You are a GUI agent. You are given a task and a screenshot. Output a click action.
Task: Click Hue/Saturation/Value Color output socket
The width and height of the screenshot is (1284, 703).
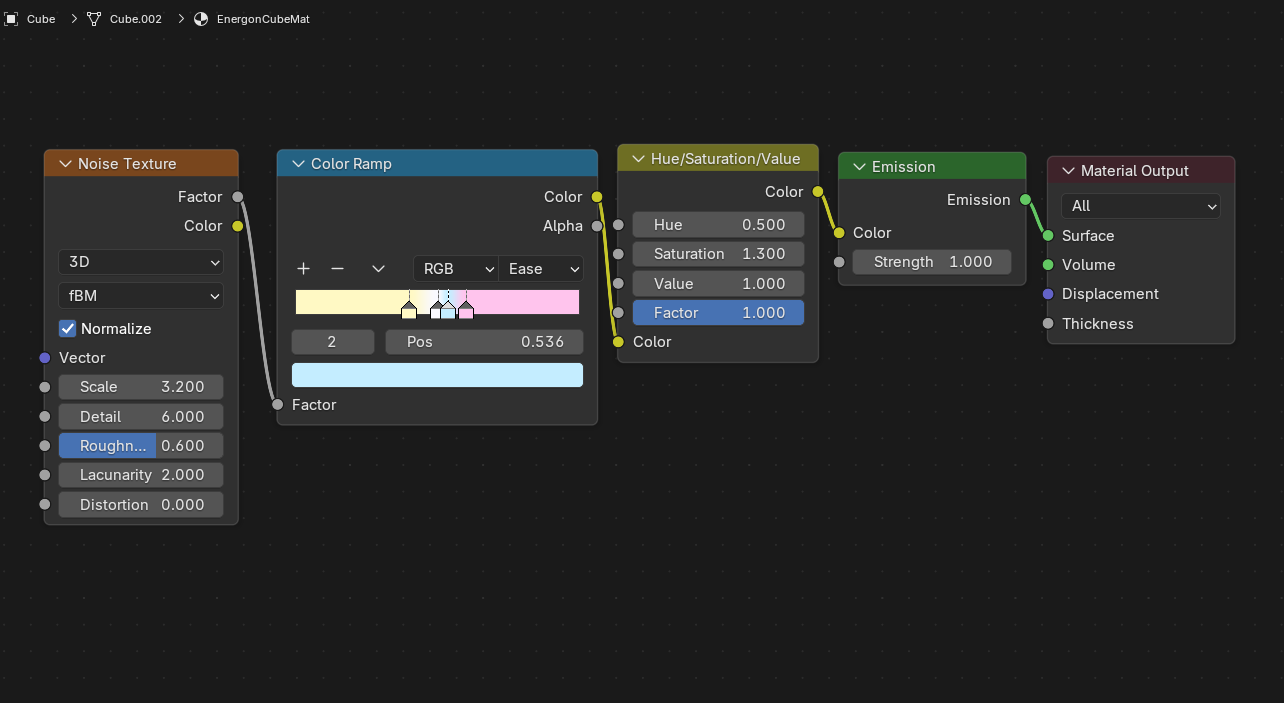point(817,192)
